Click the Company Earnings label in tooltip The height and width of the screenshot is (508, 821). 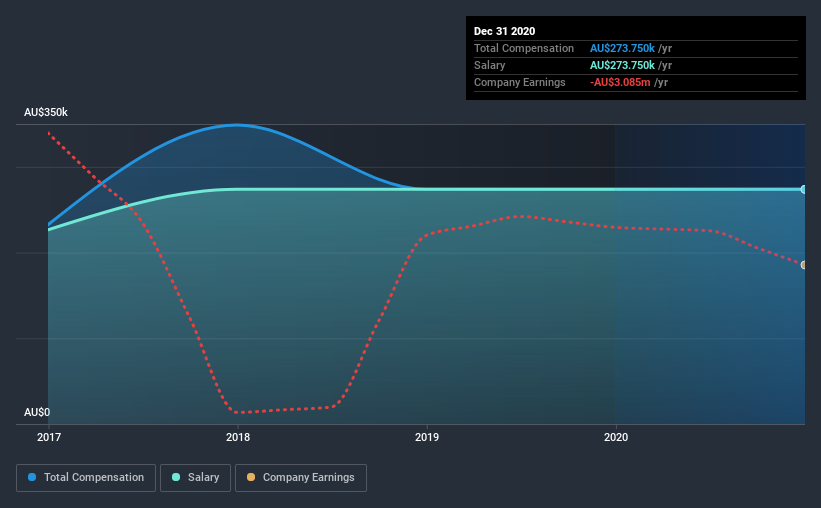pos(519,82)
